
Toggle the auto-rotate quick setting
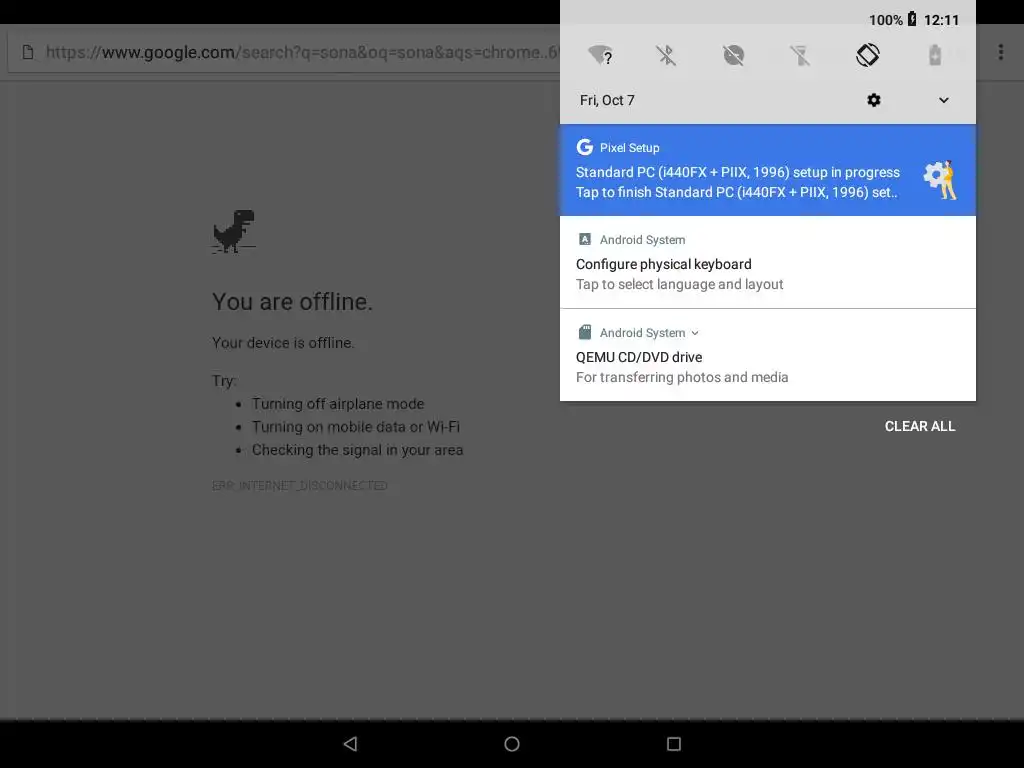point(867,55)
